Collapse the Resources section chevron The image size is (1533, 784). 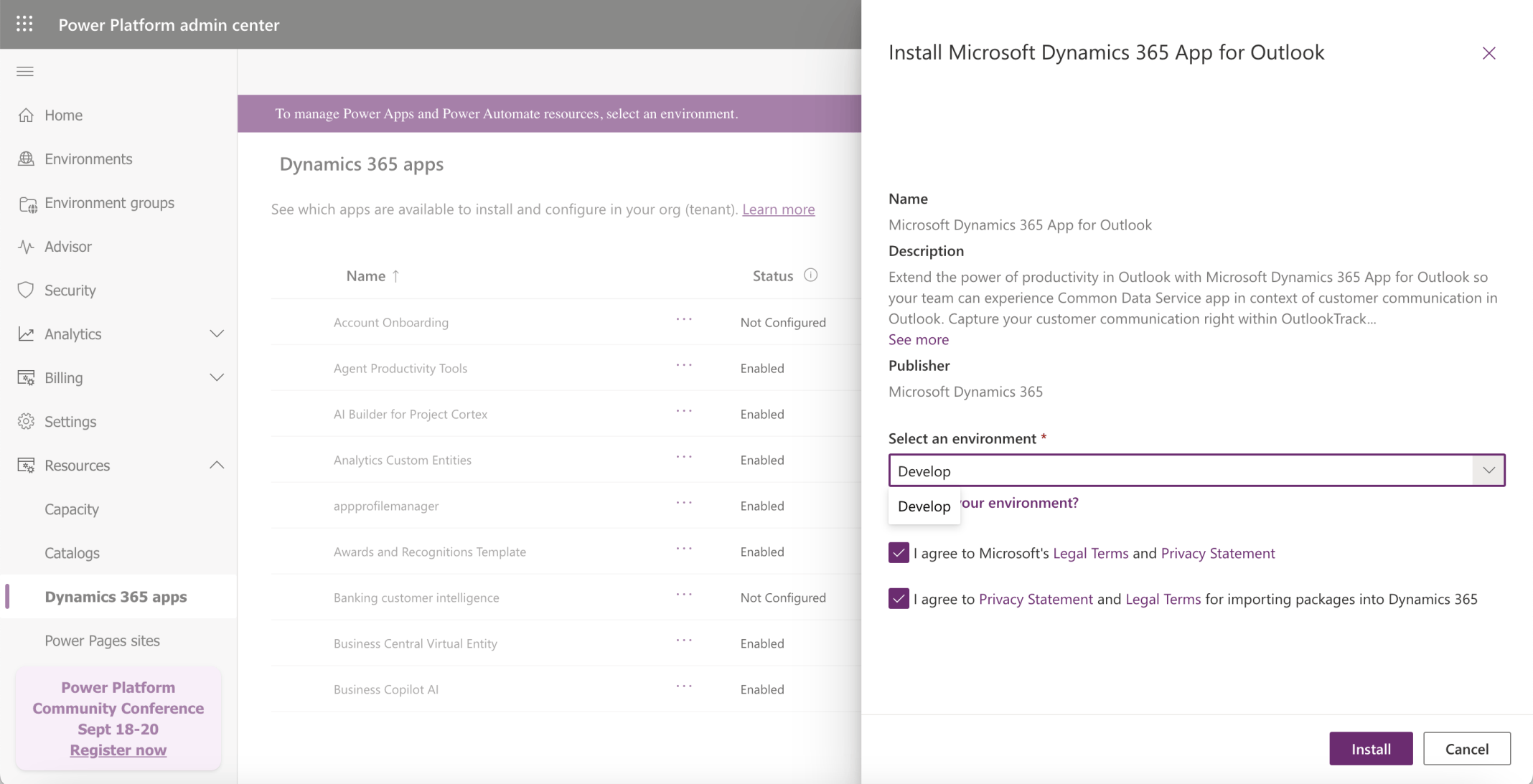[217, 465]
